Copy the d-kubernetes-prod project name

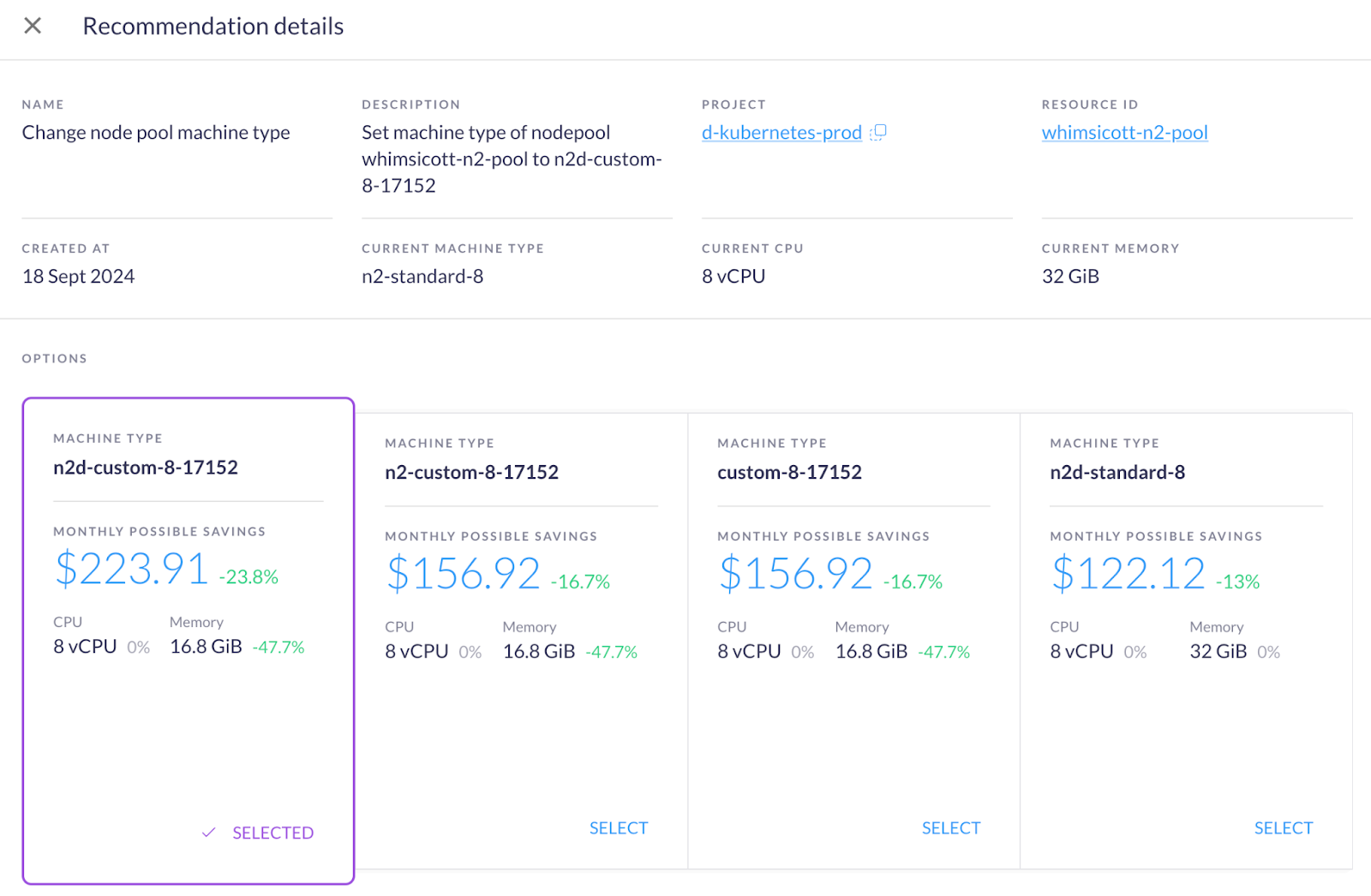coord(878,133)
